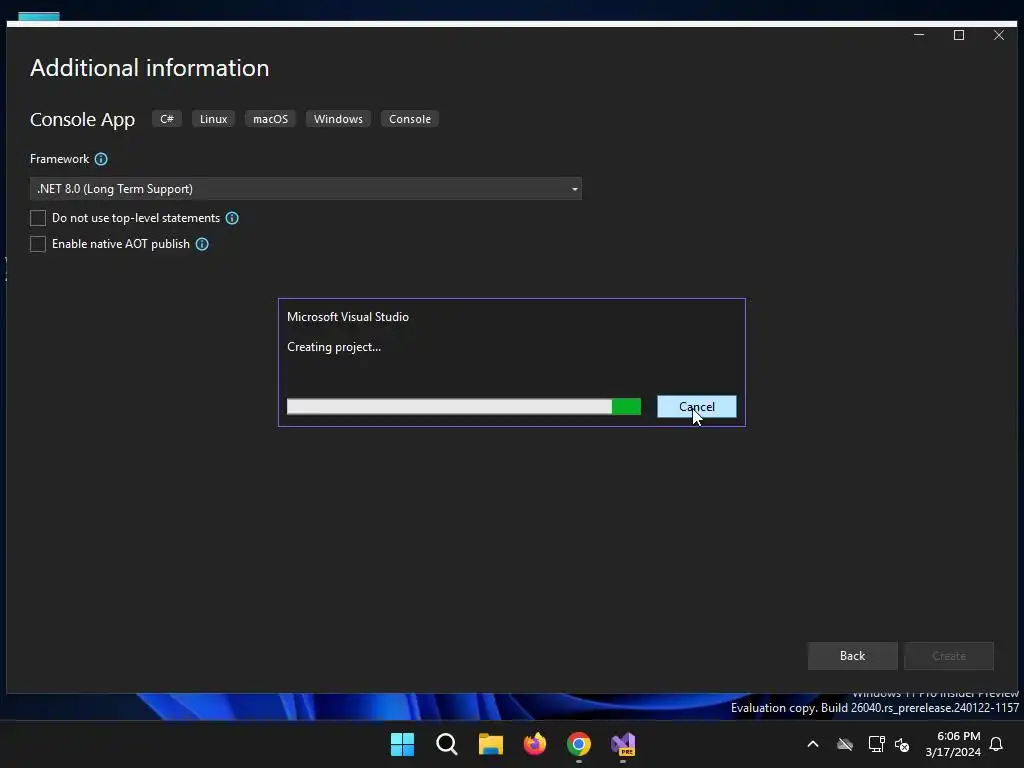Open the Framework info icon
This screenshot has width=1024, height=768.
point(101,159)
